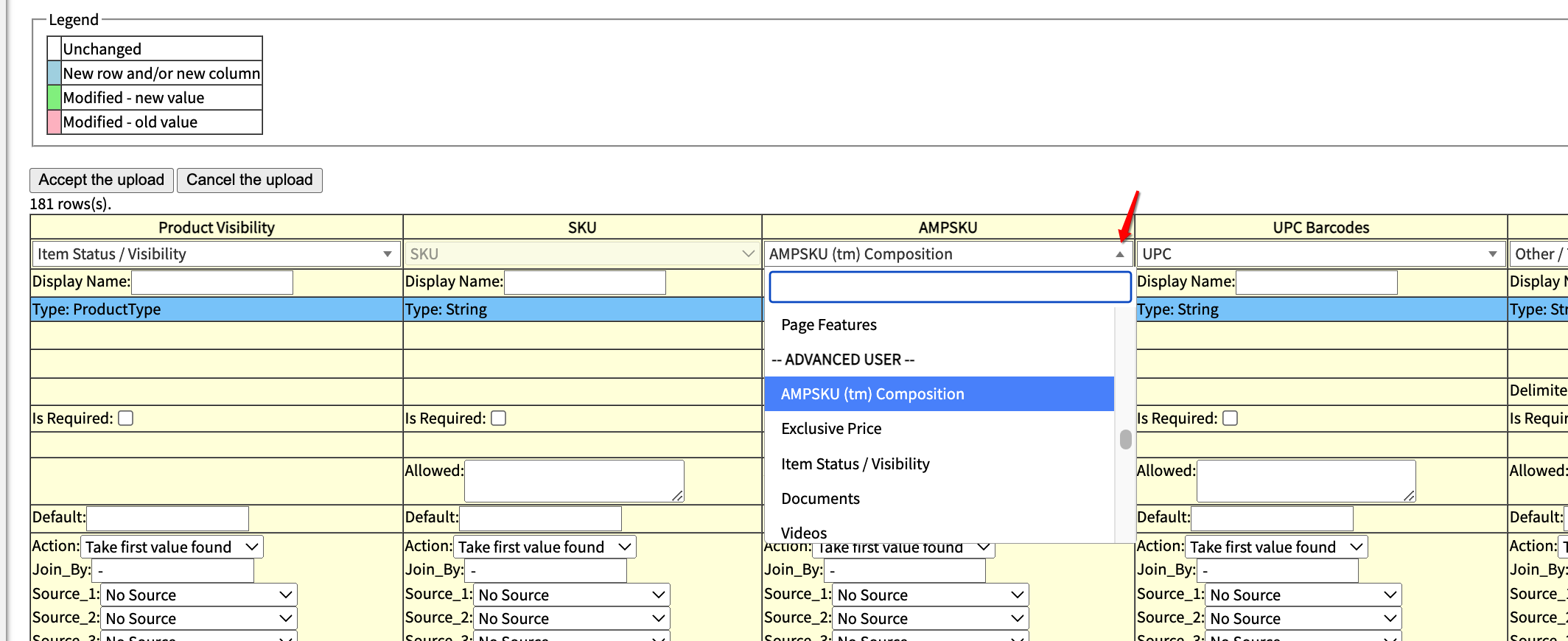Click the SKU column header
This screenshot has height=641, width=1568.
click(x=582, y=228)
